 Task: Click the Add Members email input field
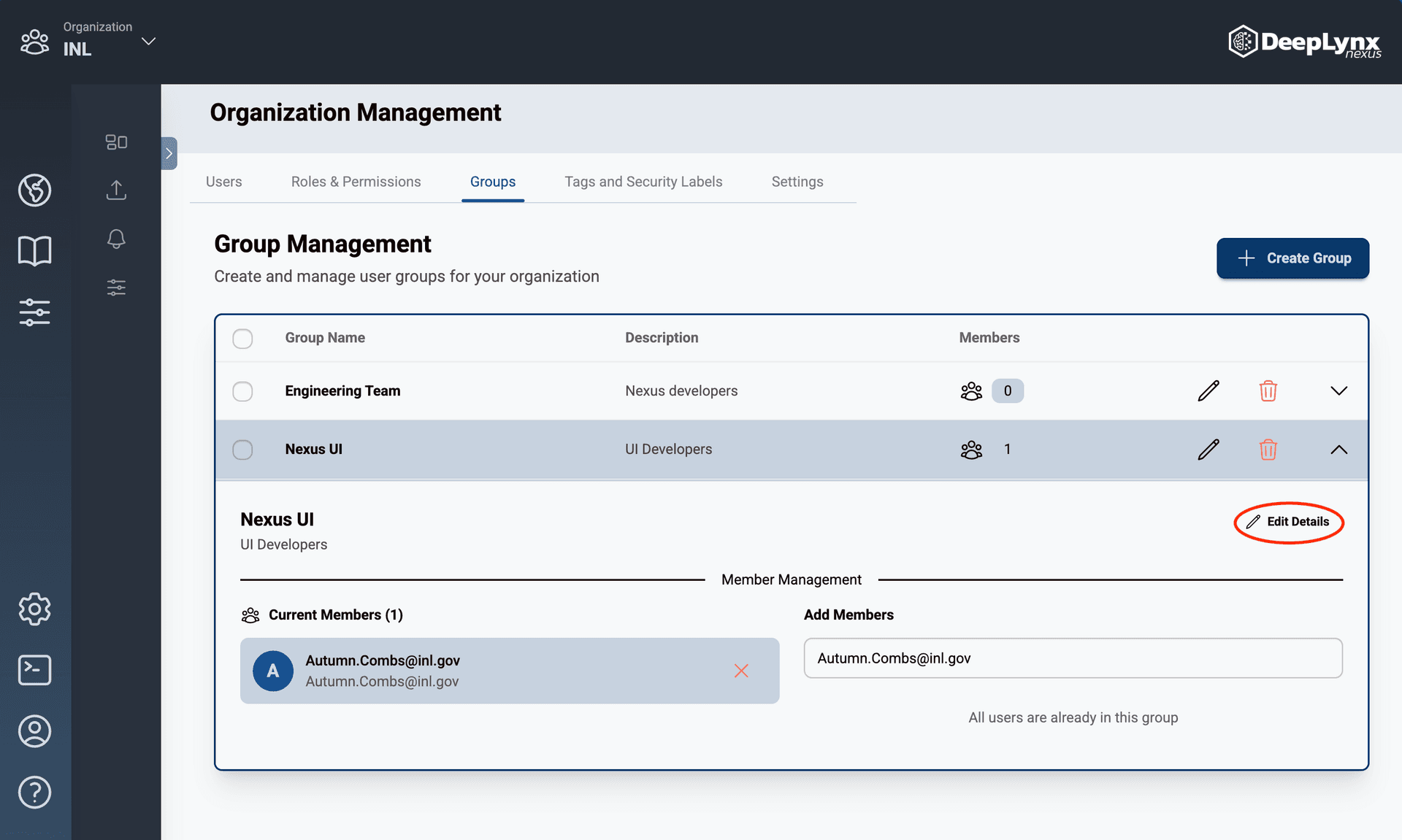(1073, 658)
